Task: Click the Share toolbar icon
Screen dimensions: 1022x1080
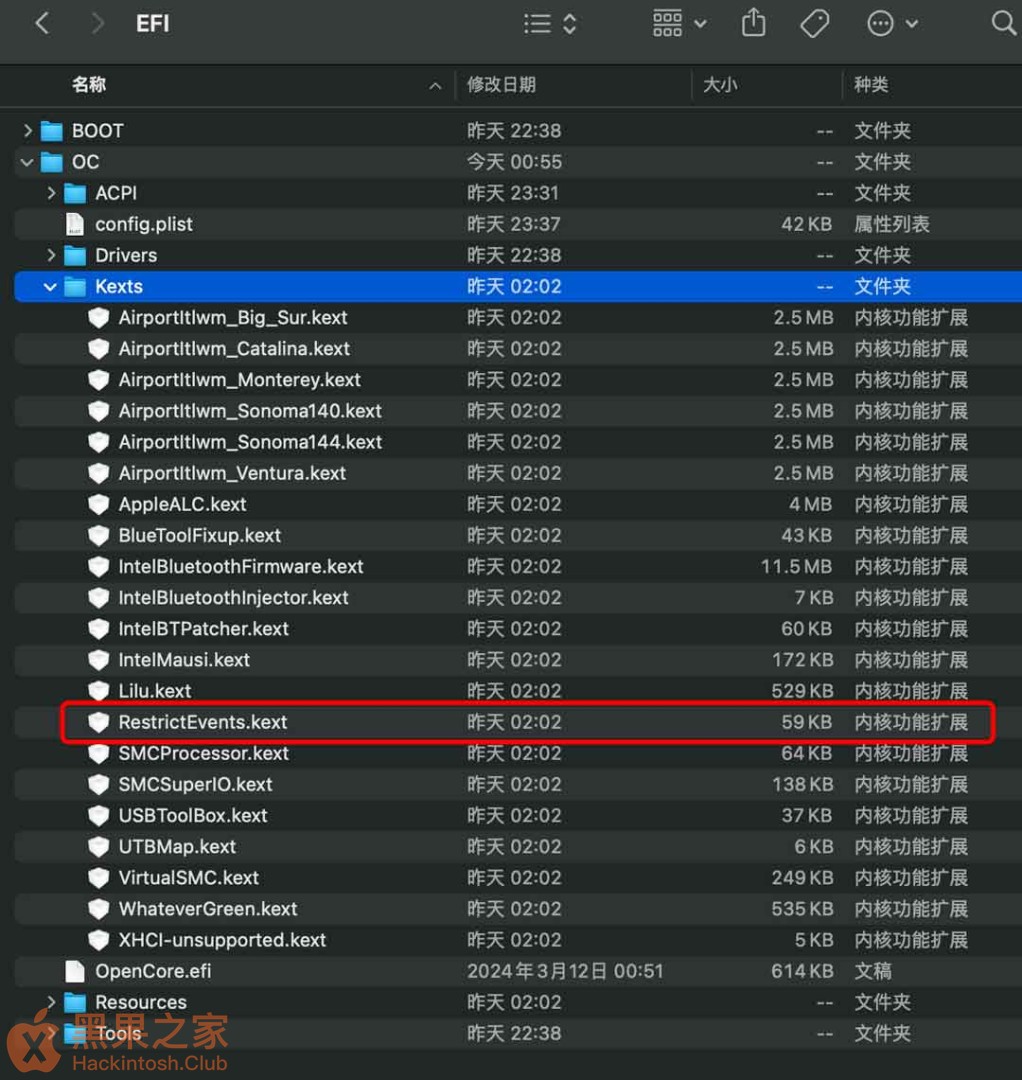Action: 753,22
